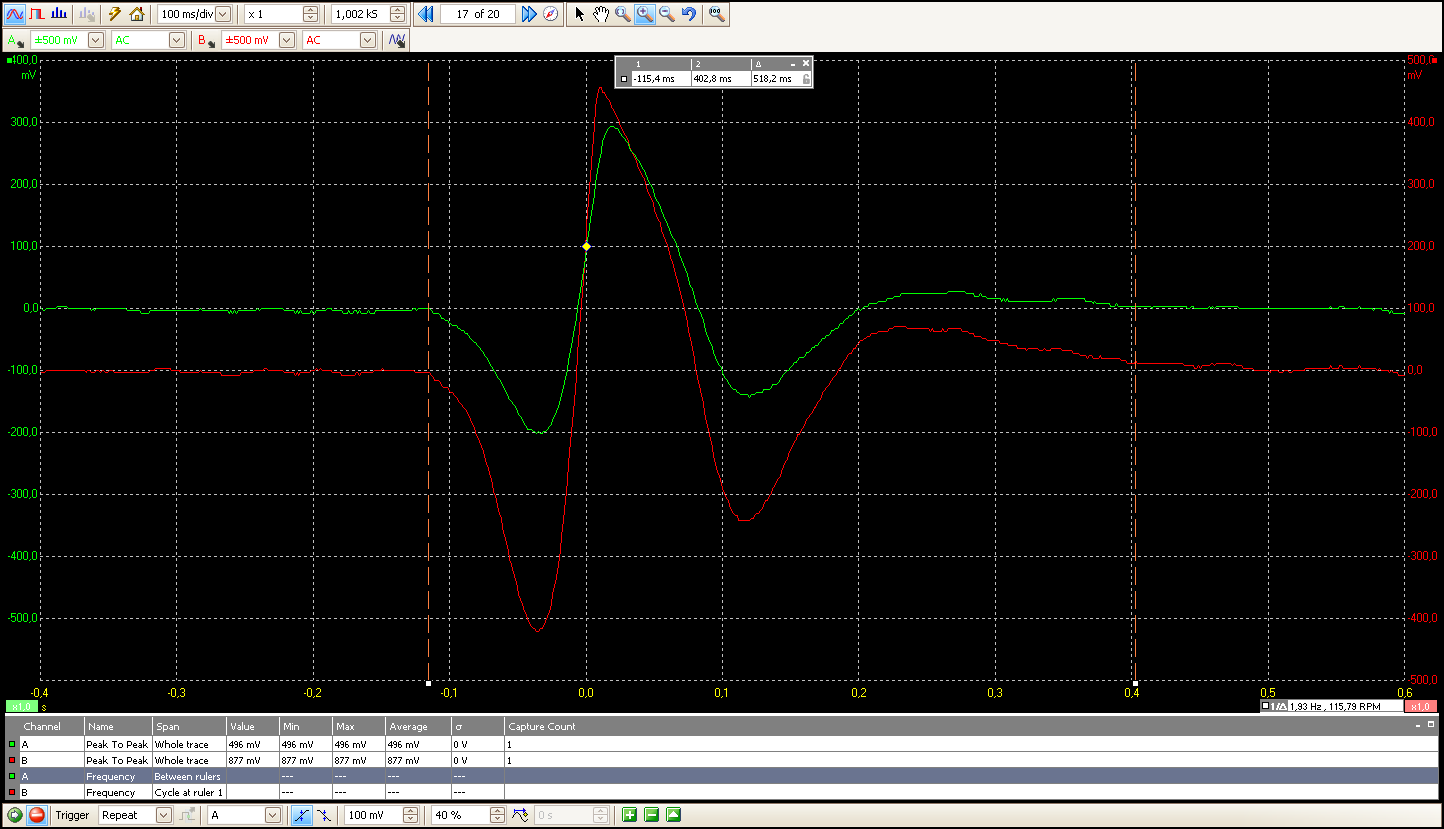Open the Buffer Navigator compass icon
This screenshot has width=1444, height=829.
[x=551, y=14]
